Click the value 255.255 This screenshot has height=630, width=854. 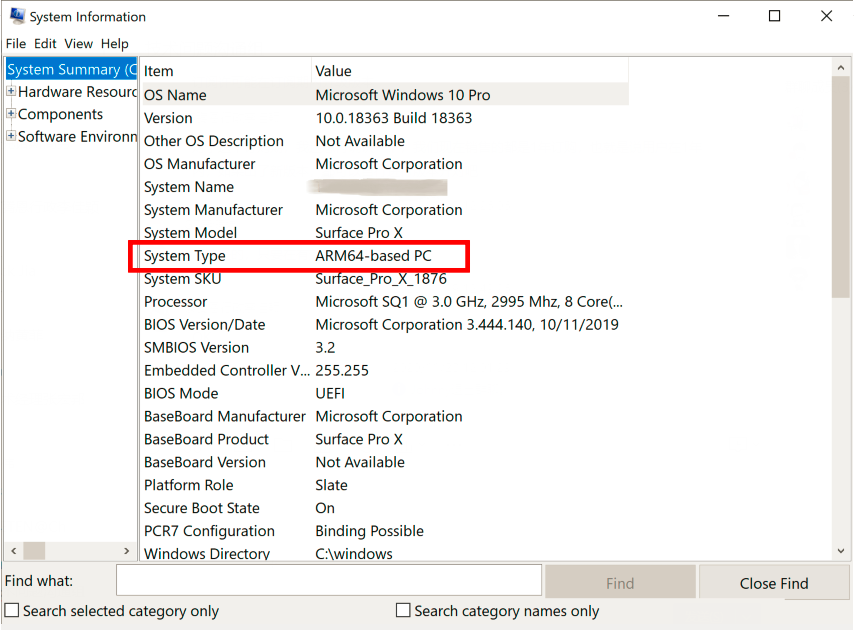pyautogui.click(x=342, y=370)
